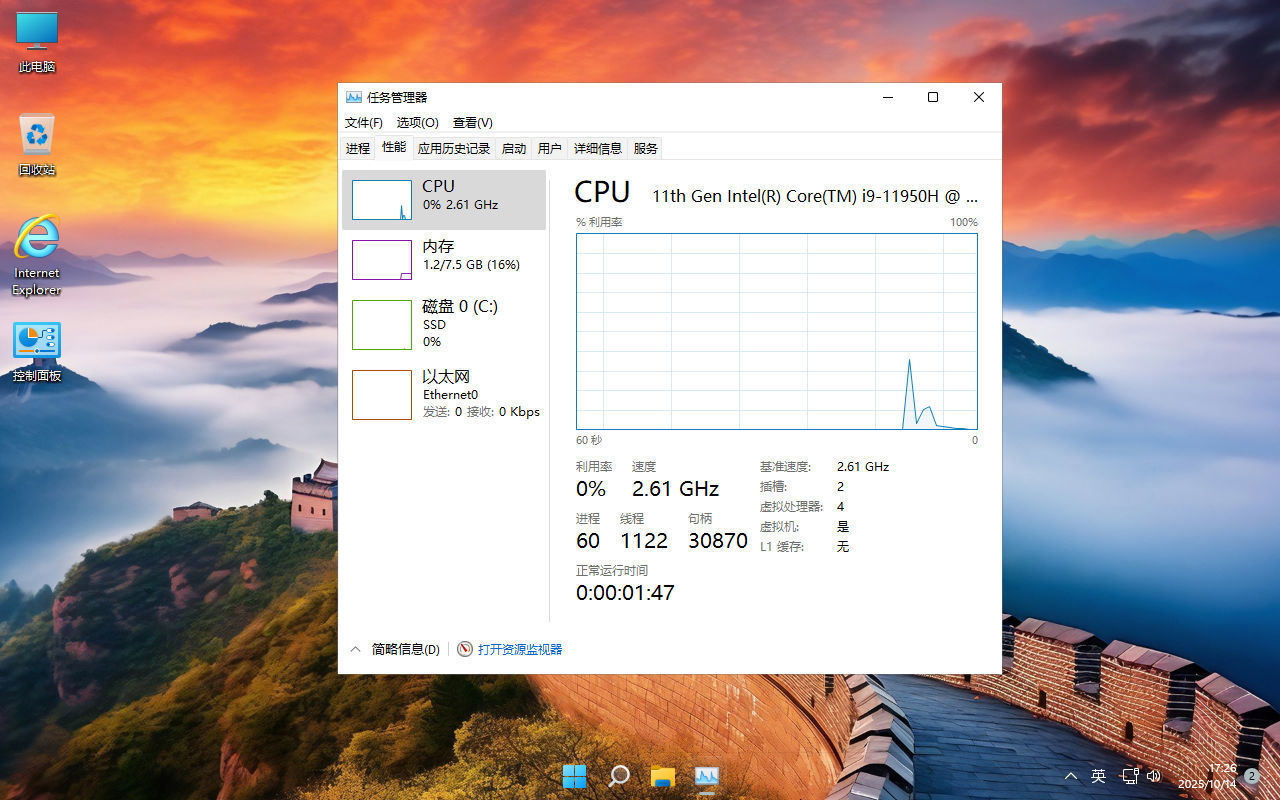The width and height of the screenshot is (1280, 800).
Task: Click the speaker volume icon in tray
Action: [x=1154, y=775]
